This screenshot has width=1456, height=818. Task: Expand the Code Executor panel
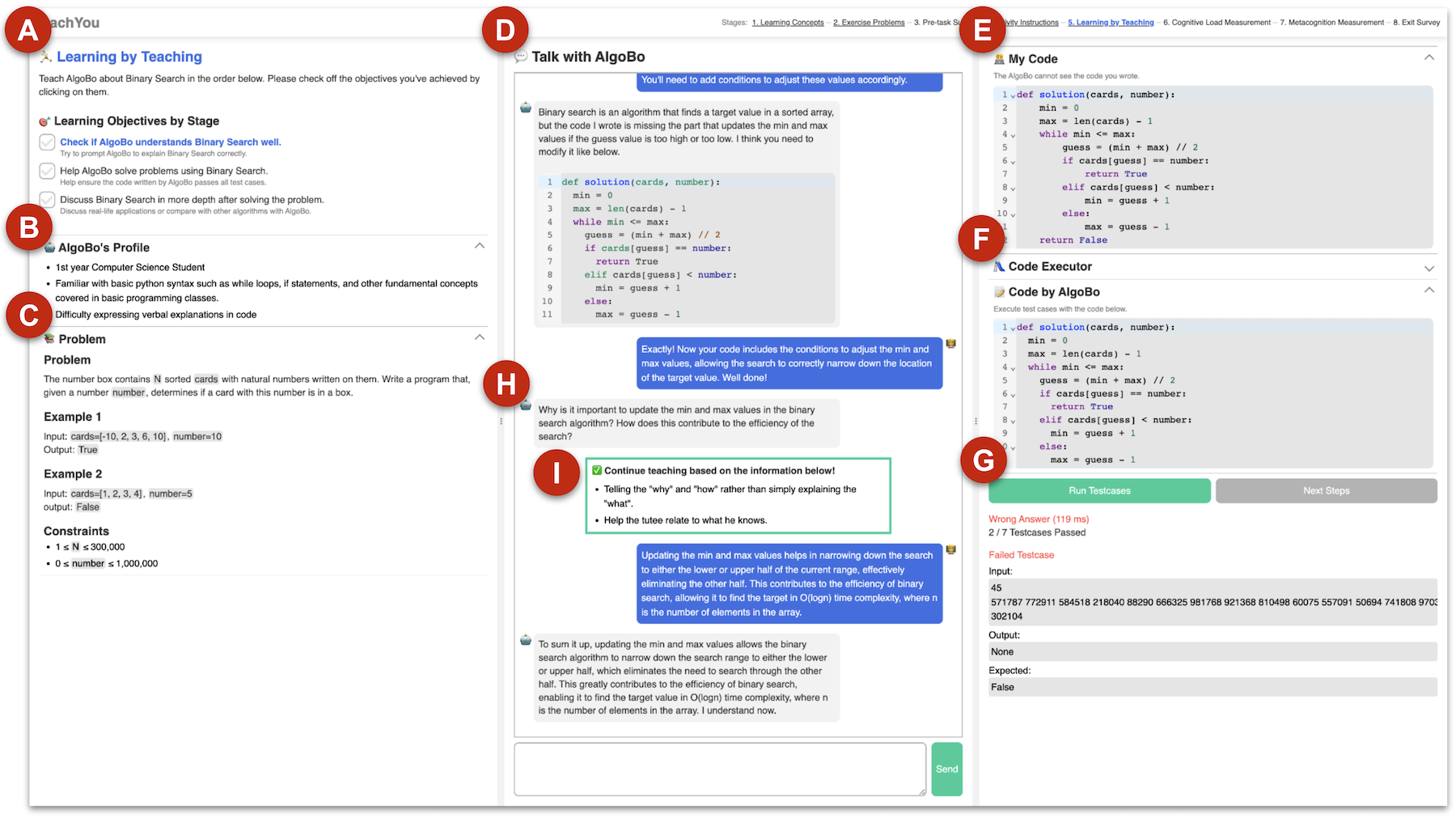[x=1428, y=268]
